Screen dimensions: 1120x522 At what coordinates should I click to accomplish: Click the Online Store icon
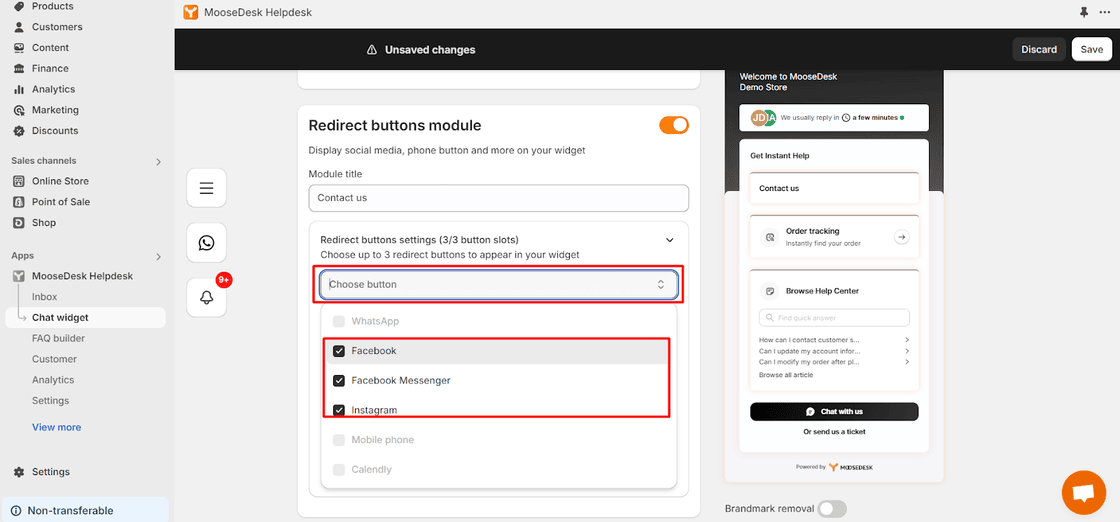[x=19, y=181]
